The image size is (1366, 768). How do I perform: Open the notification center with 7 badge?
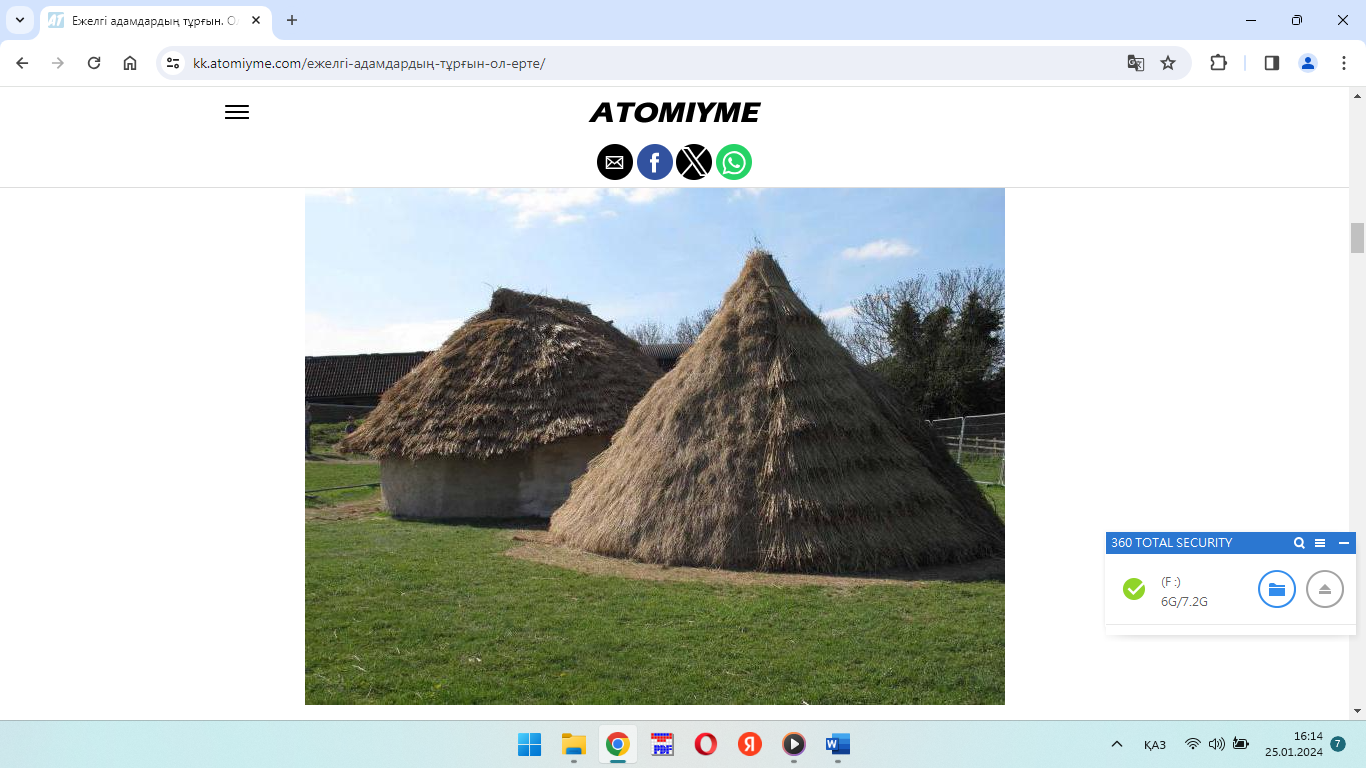[x=1338, y=744]
